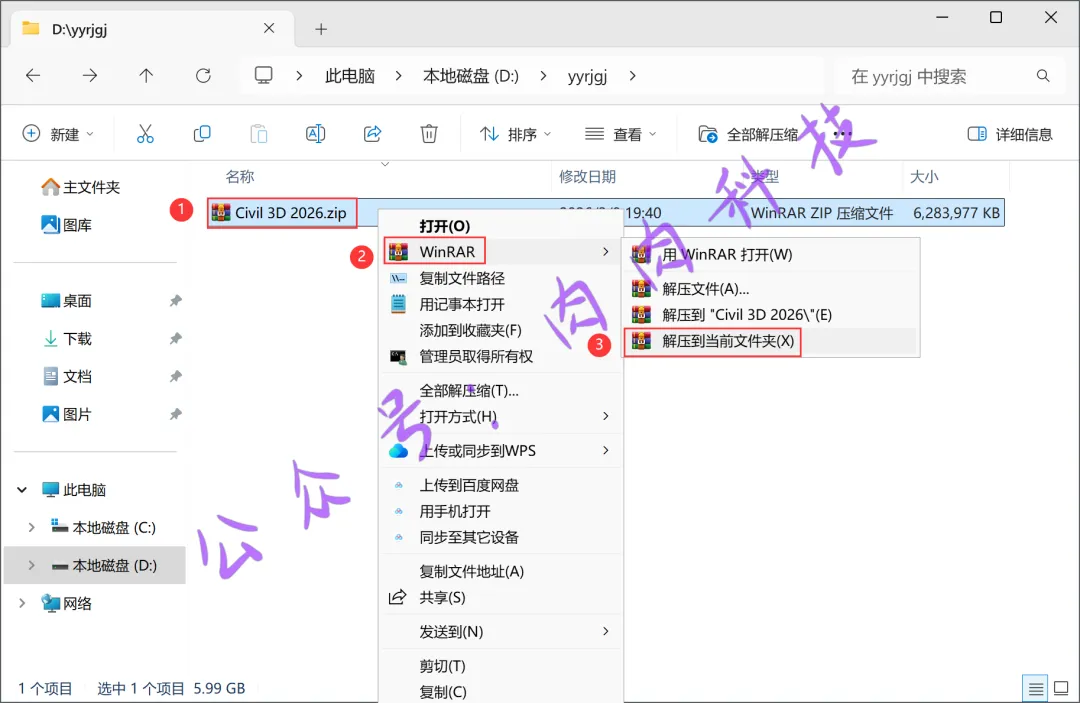Click chevron after yyrjgj in address bar
The height and width of the screenshot is (703, 1080).
632,76
